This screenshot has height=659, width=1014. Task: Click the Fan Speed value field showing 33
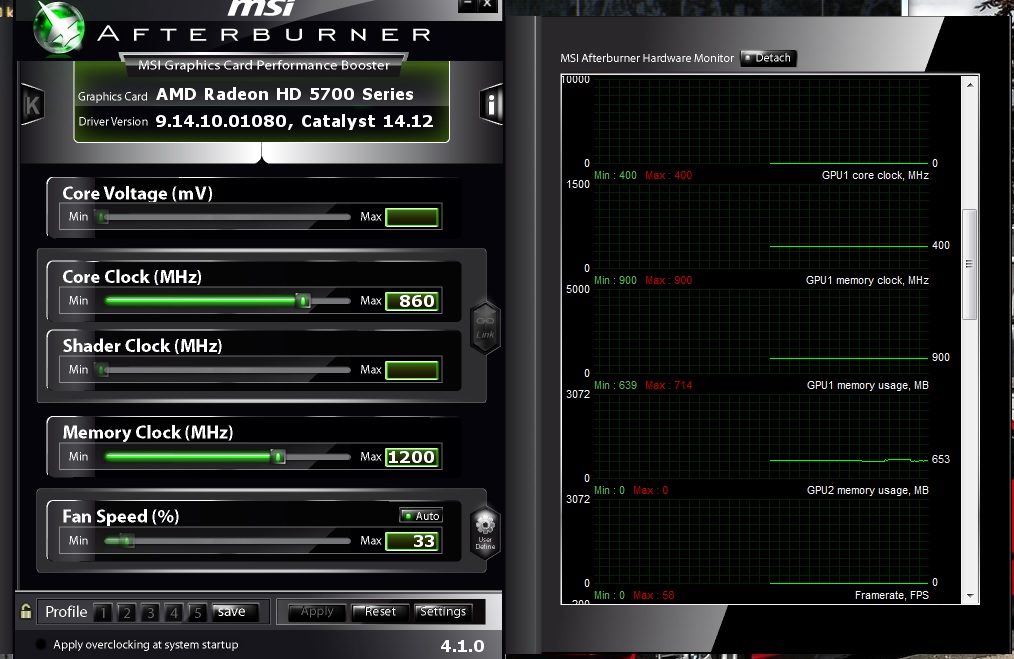413,541
